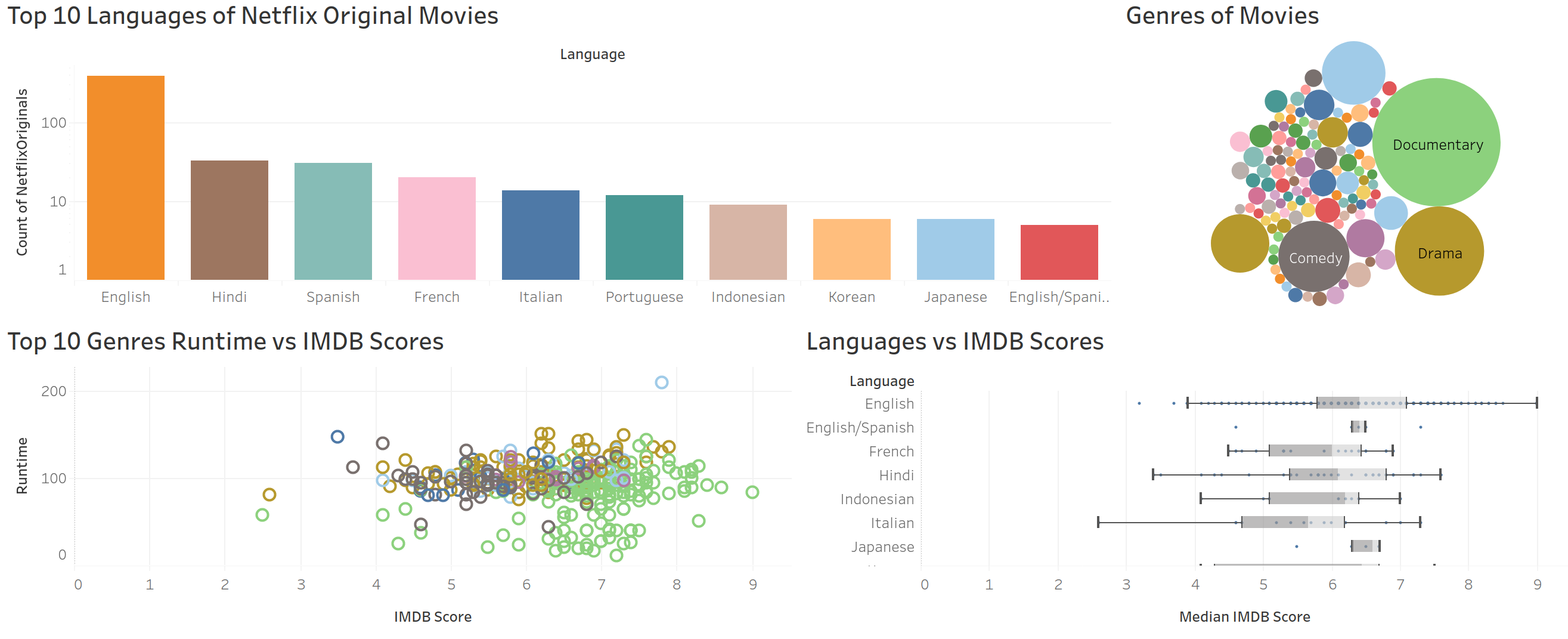The image size is (1568, 639).
Task: Select 'Hindi' row label in box plot
Action: point(896,475)
